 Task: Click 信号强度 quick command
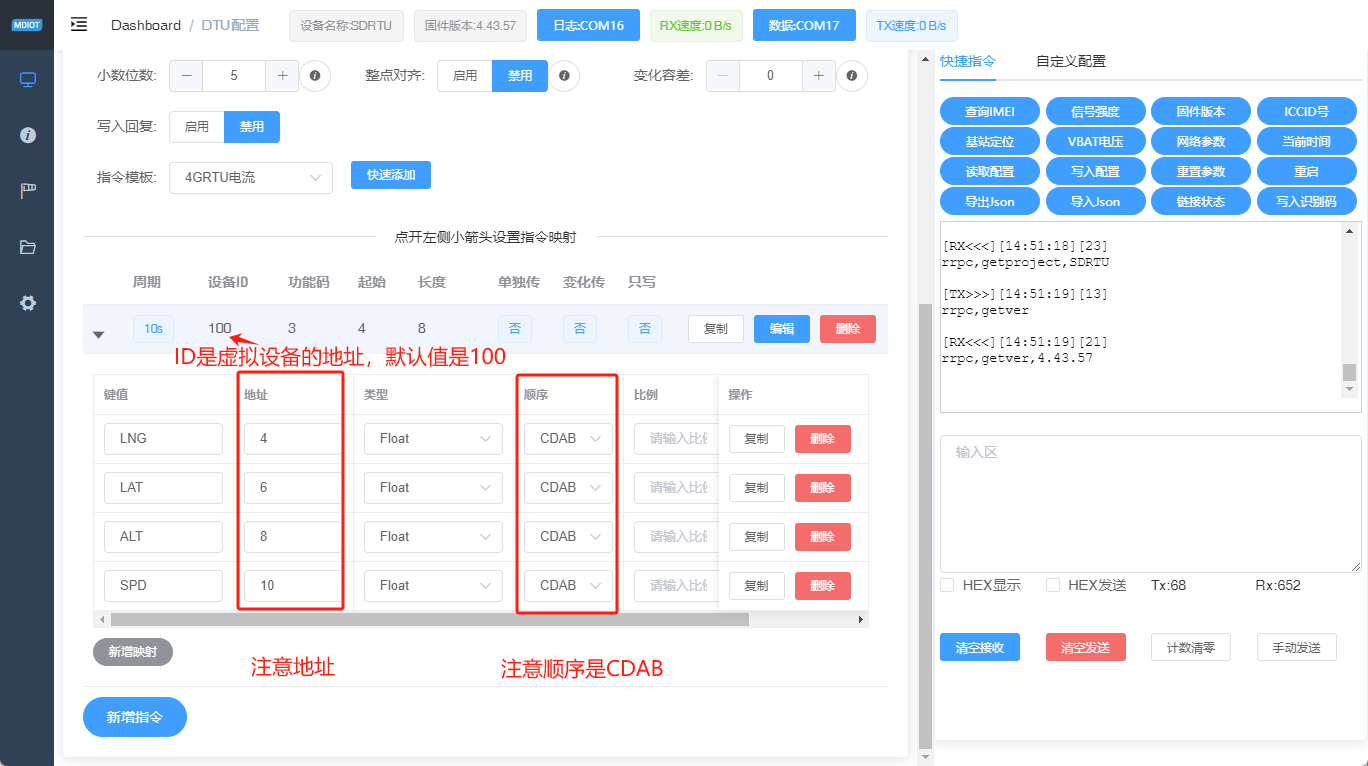[x=1095, y=112]
